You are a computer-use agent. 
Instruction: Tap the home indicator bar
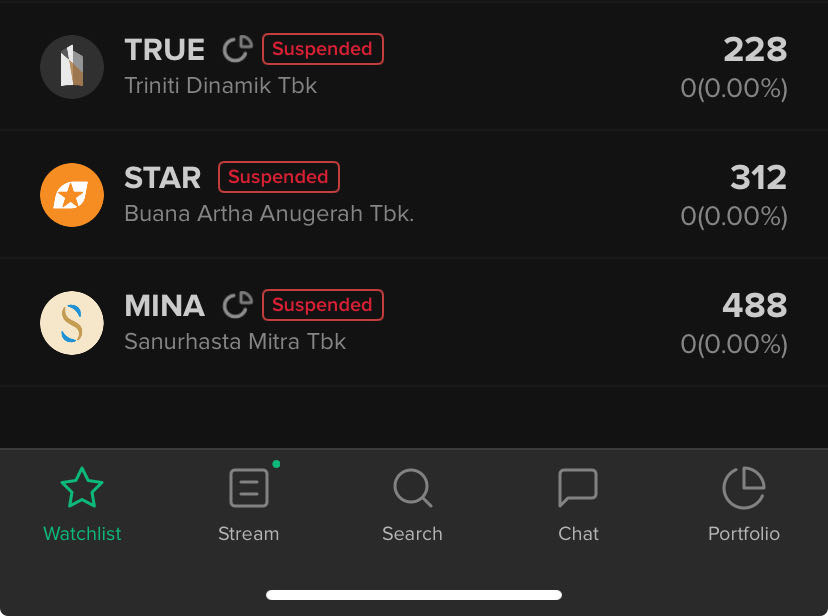point(414,595)
